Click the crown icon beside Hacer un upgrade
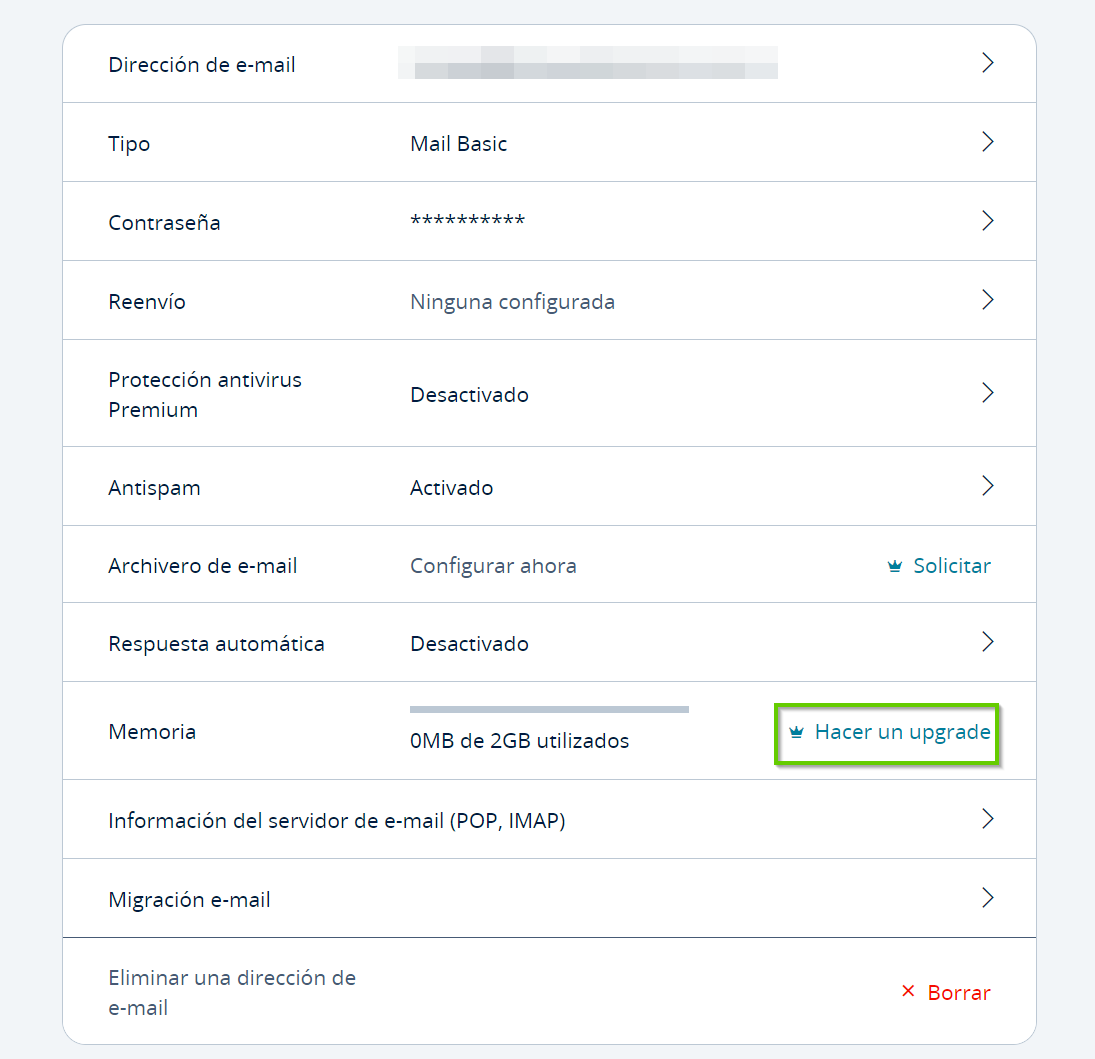The height and width of the screenshot is (1059, 1095). pos(796,732)
